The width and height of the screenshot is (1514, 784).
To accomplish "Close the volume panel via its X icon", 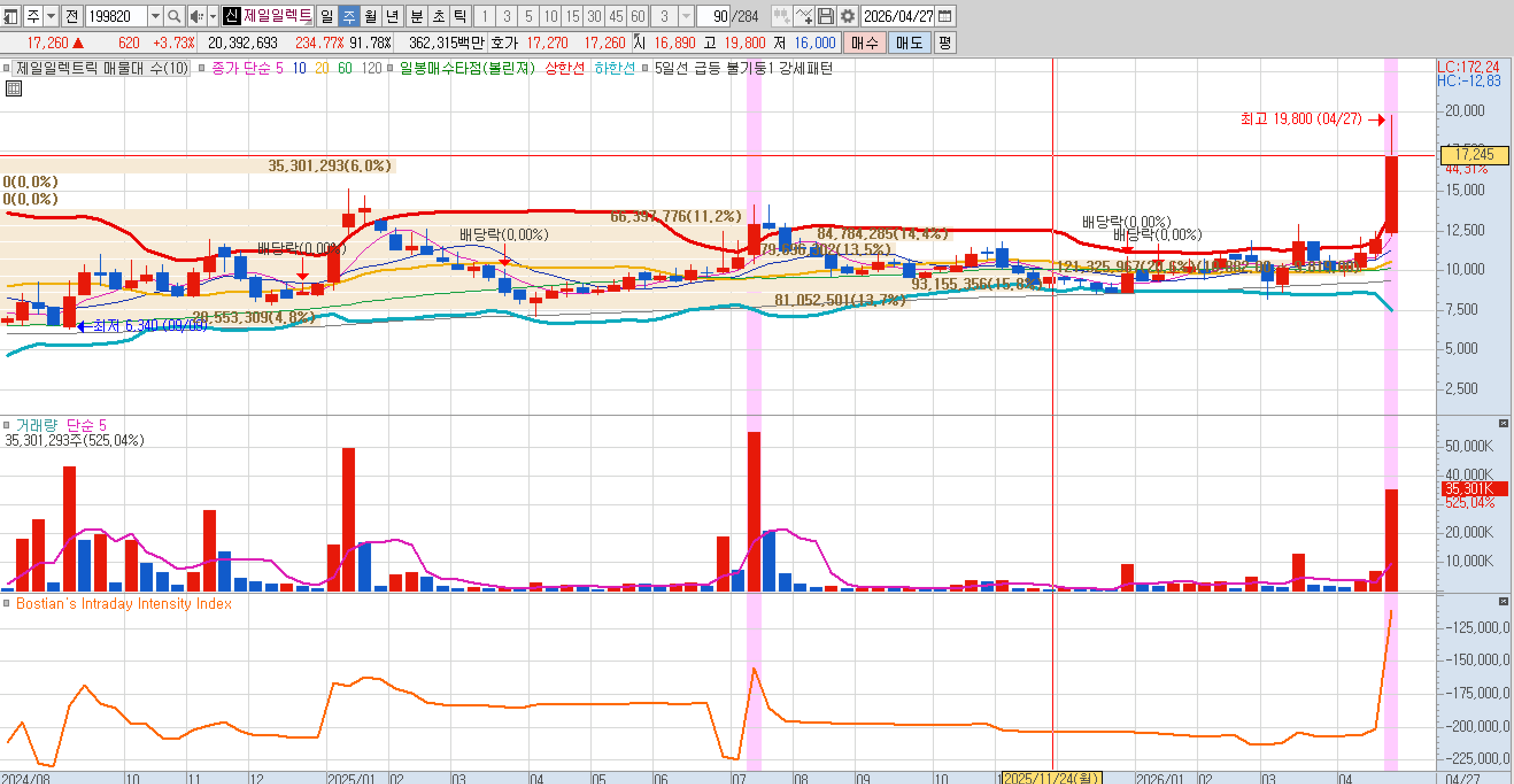I will point(1504,424).
